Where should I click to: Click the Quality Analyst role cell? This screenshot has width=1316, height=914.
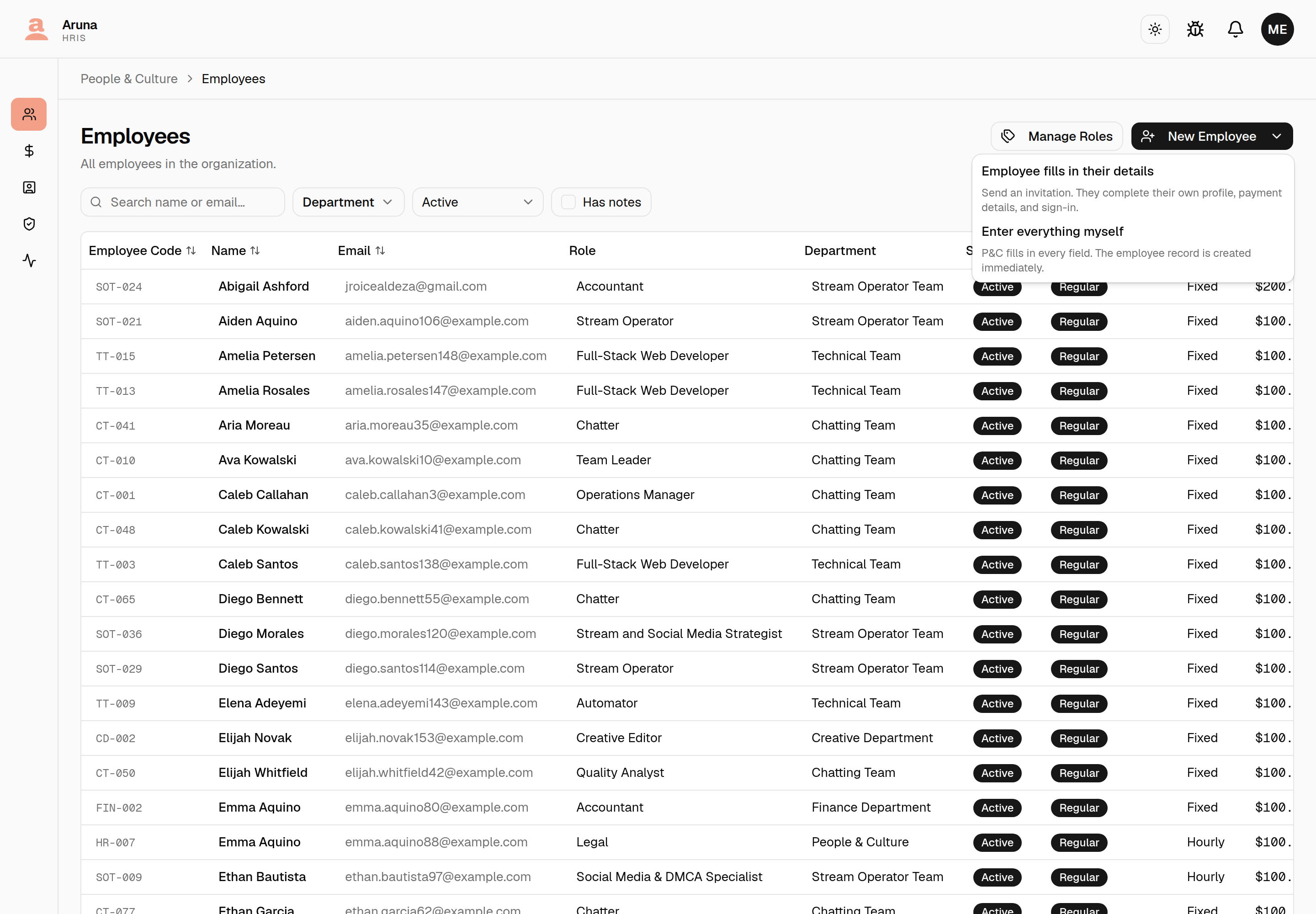pos(620,772)
